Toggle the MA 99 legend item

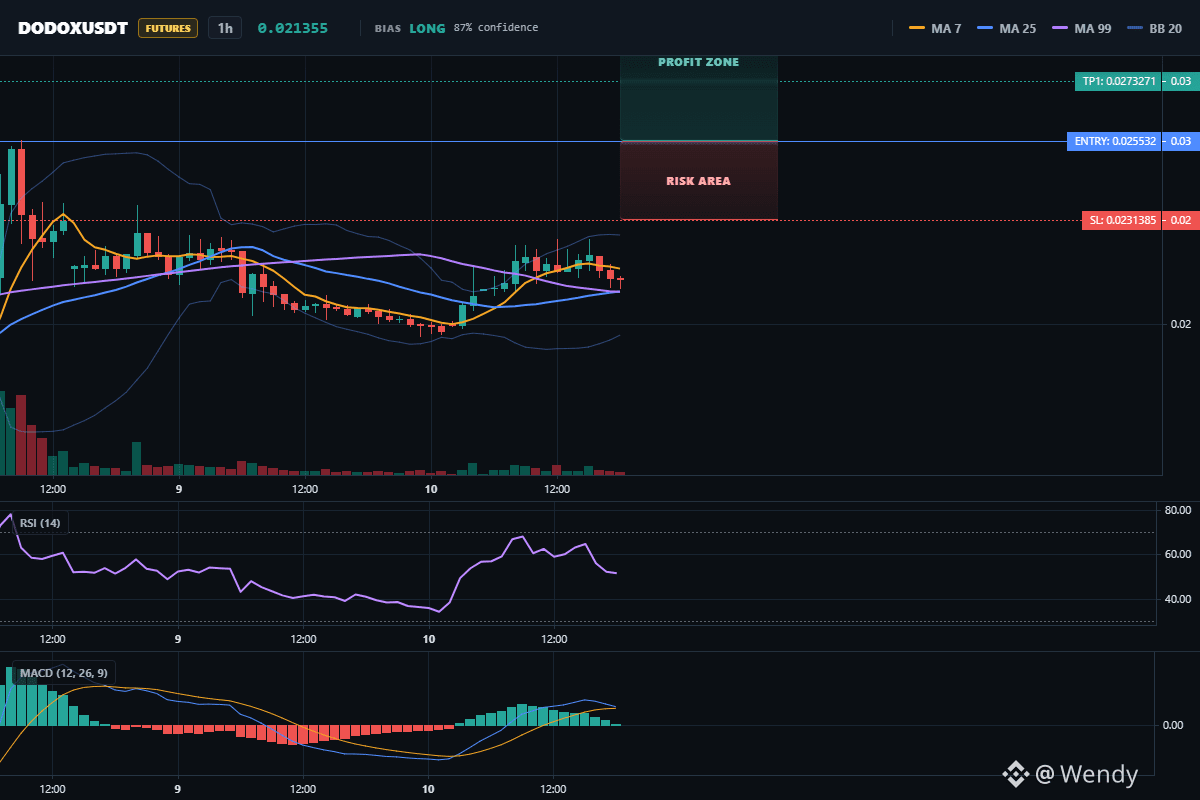1082,28
